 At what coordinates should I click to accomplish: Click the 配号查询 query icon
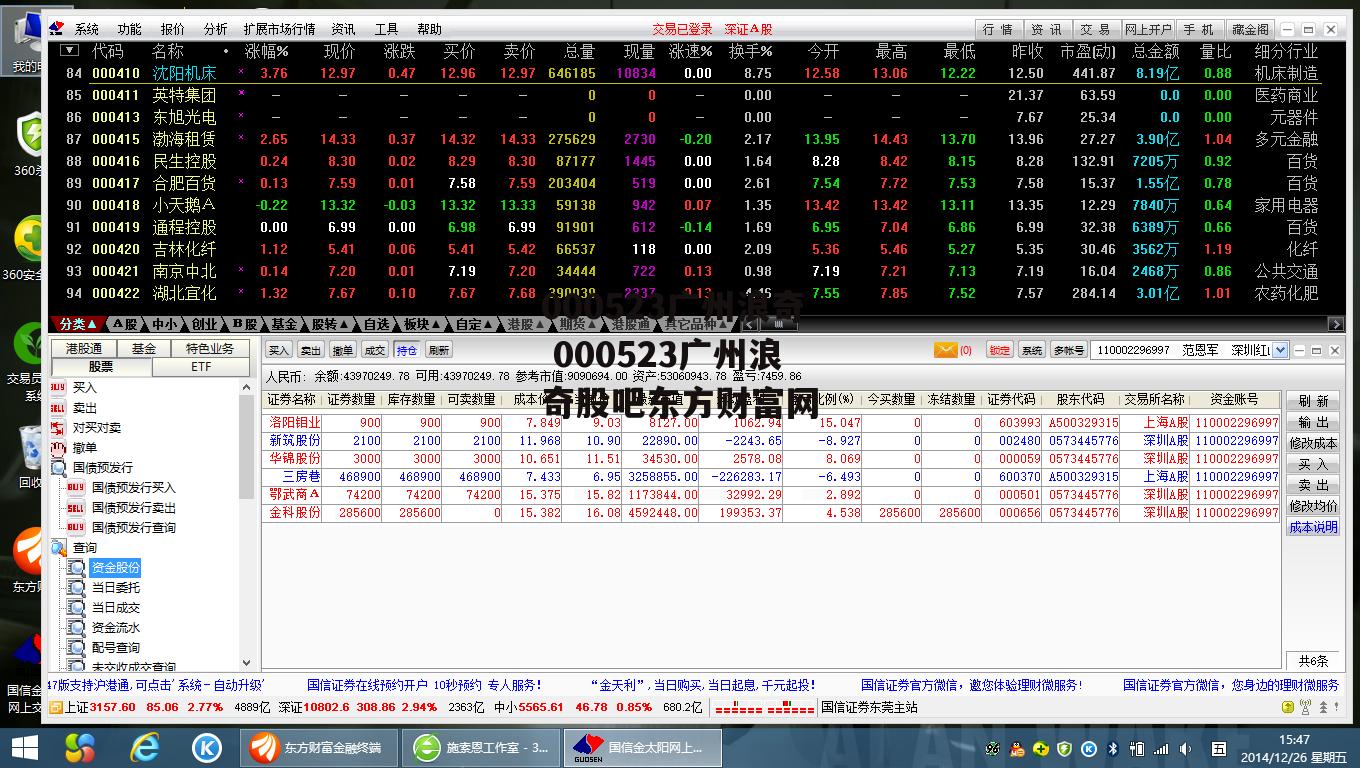(x=76, y=648)
